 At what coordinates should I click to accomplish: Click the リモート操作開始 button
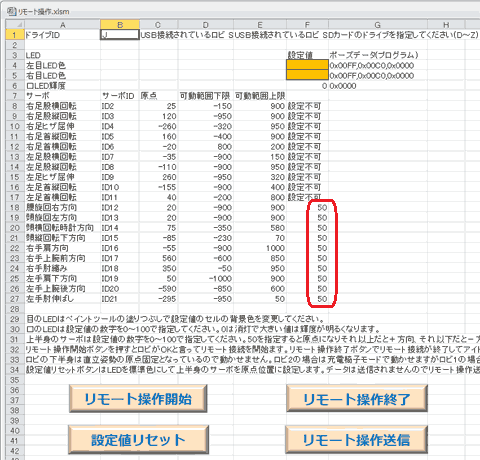138,399
